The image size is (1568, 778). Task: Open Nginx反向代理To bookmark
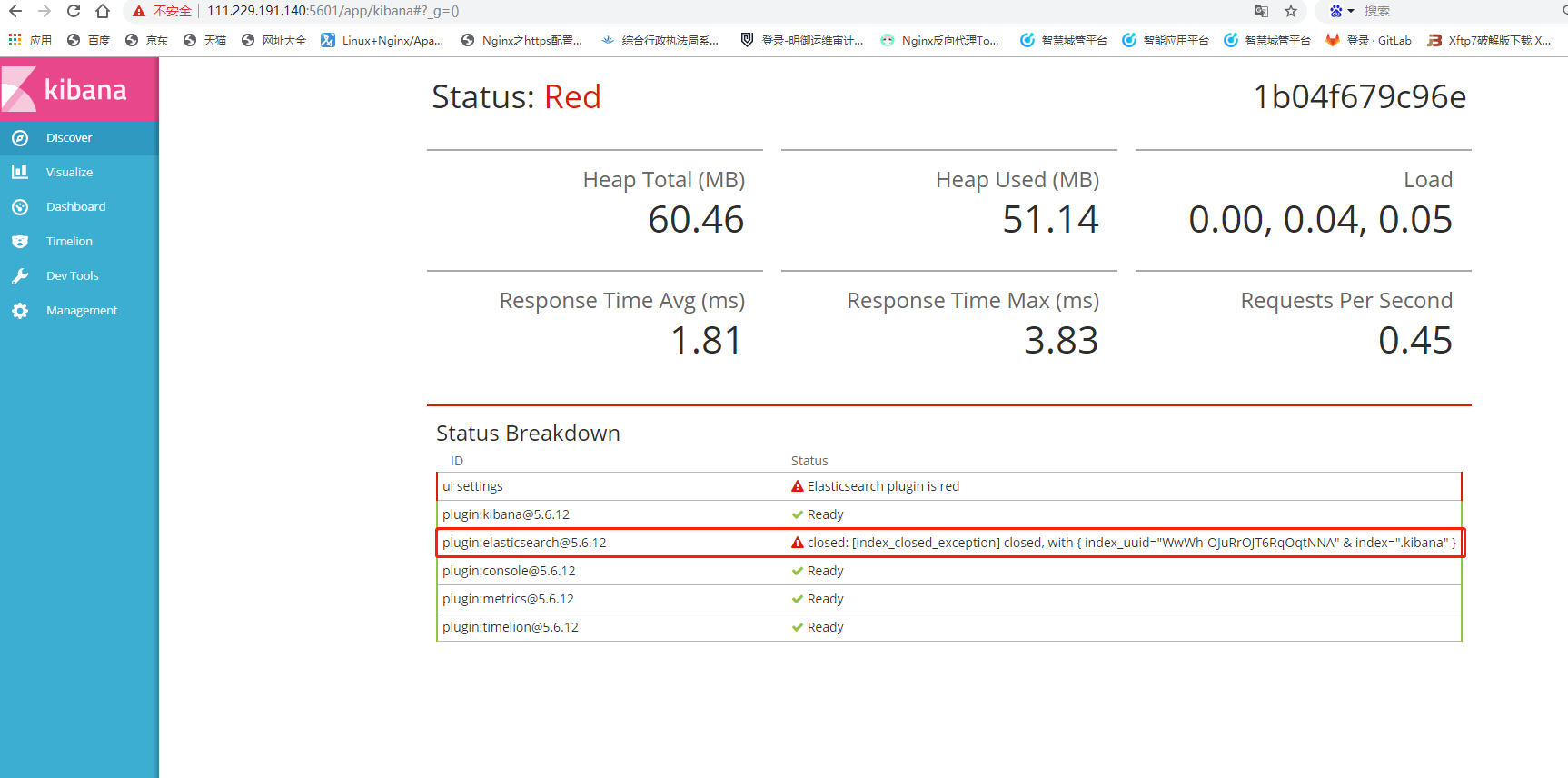point(939,40)
